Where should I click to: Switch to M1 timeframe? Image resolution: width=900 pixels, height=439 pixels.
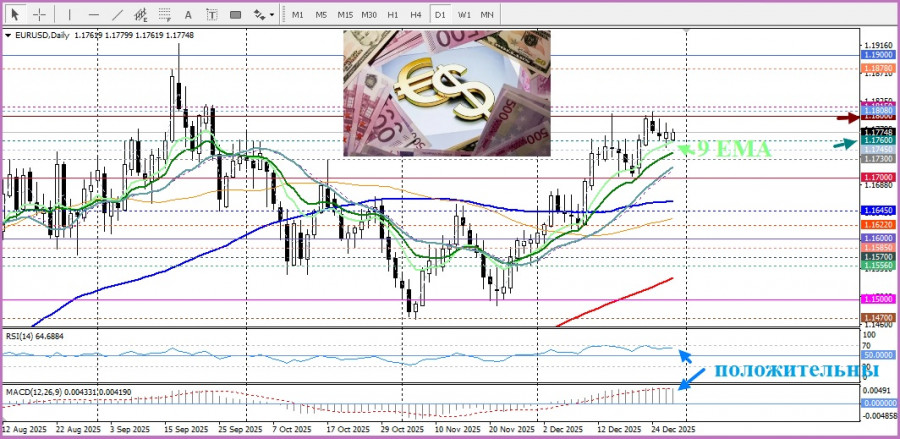click(x=297, y=15)
